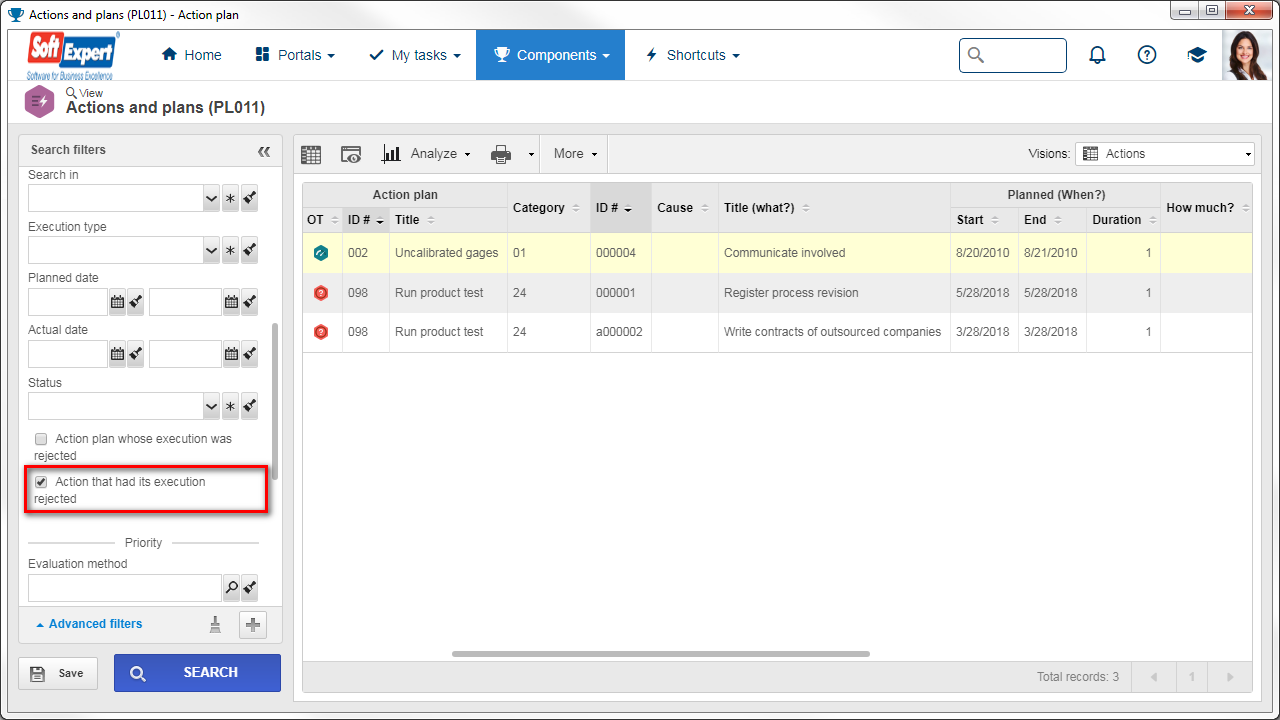
Task: Click the SoftExpert logo
Action: click(x=74, y=55)
